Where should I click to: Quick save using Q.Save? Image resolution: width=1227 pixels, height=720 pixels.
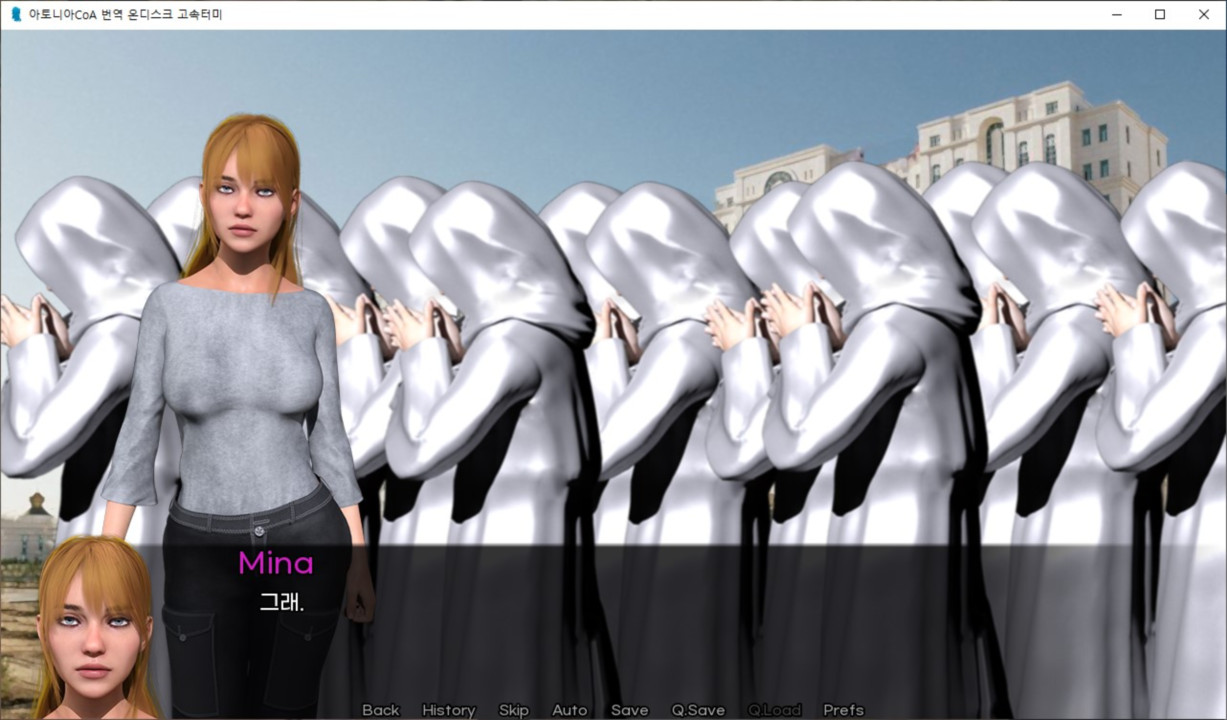[697, 710]
